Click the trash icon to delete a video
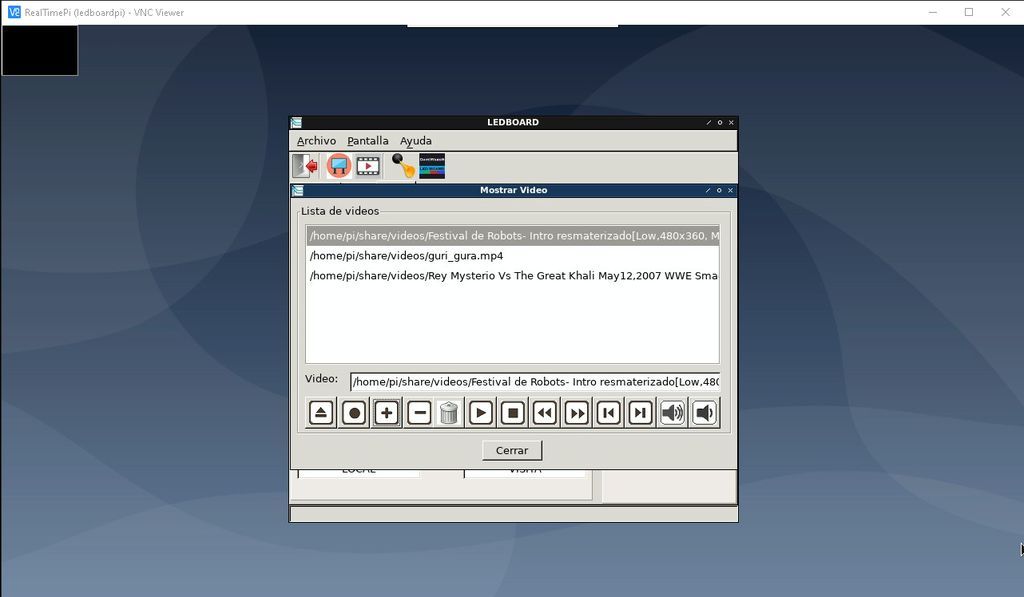Screen dimensions: 1024x597 coord(449,412)
